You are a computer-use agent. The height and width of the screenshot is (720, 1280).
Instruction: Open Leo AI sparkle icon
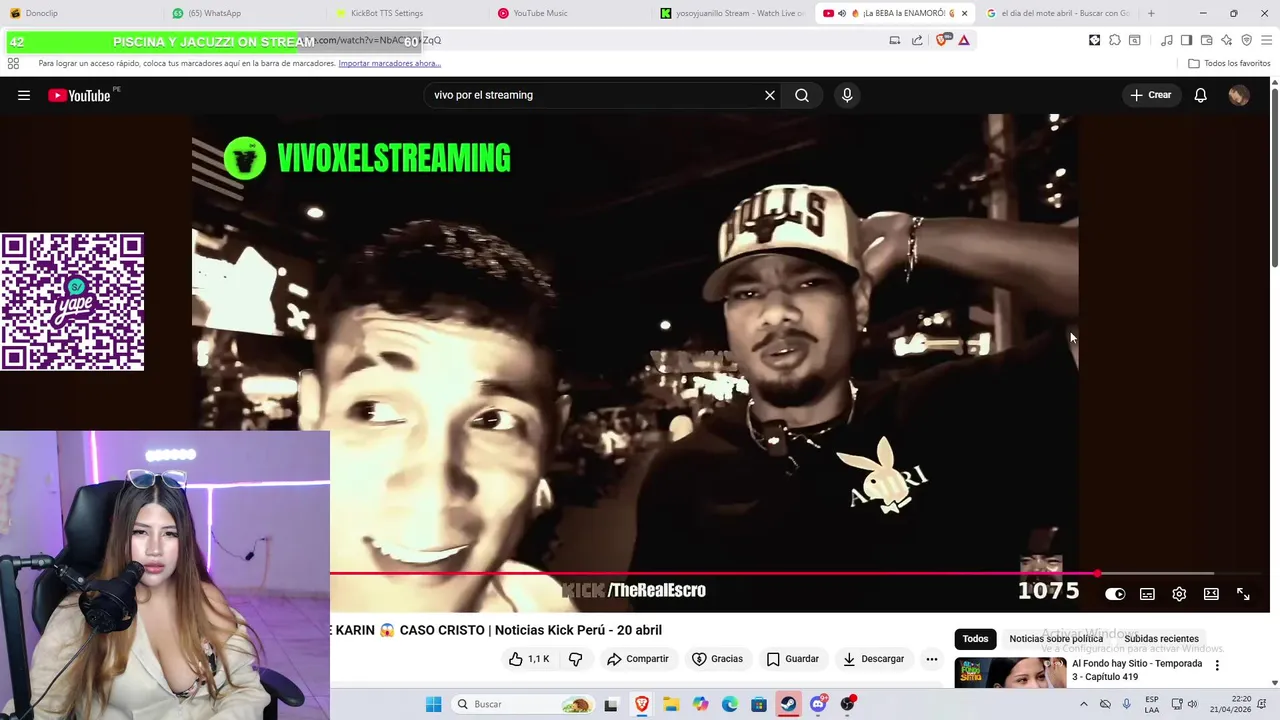[1226, 40]
